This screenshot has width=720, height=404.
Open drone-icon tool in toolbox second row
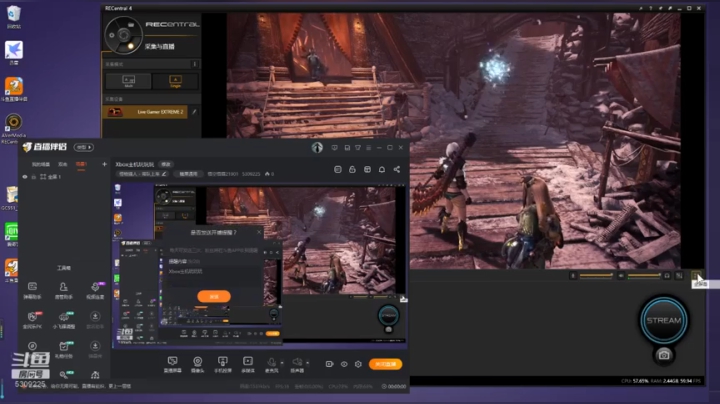pos(63,320)
